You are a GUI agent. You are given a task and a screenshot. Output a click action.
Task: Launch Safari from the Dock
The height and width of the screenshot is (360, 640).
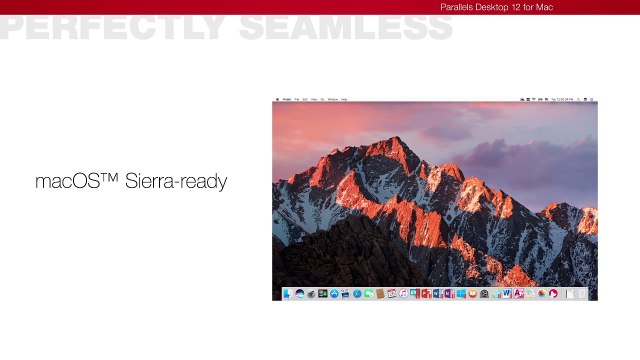pyautogui.click(x=357, y=293)
